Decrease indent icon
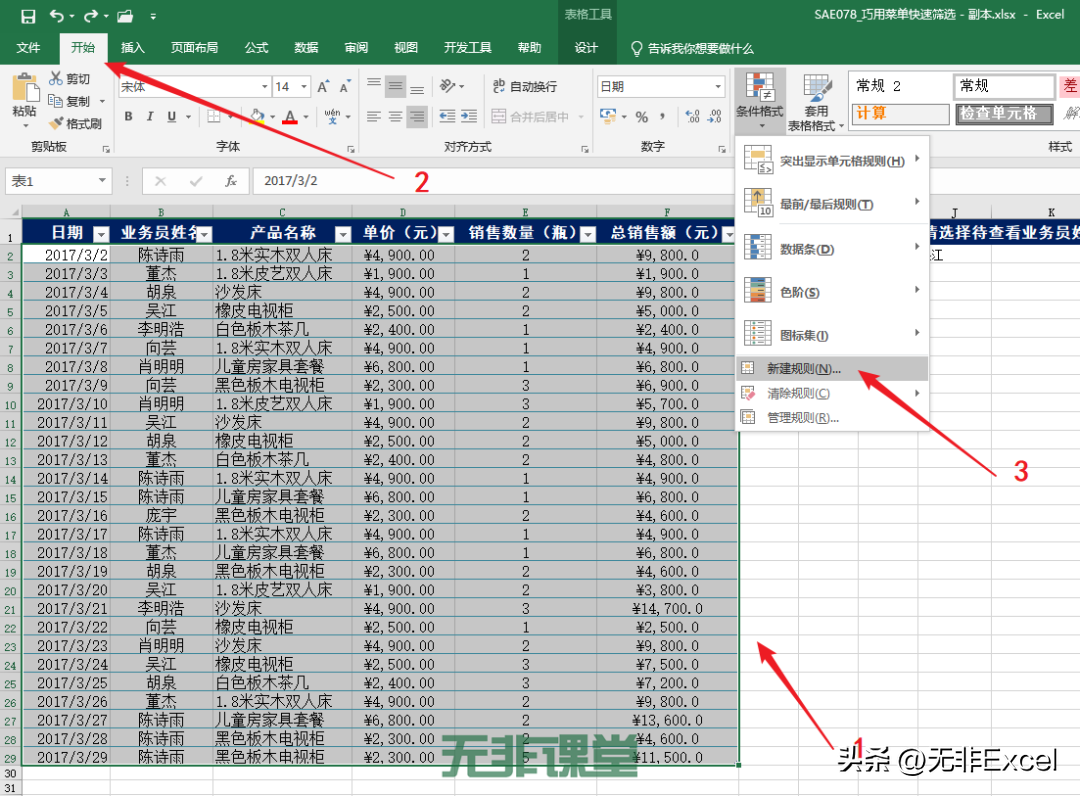Screen dimensions: 1080x796 pyautogui.click(x=447, y=116)
